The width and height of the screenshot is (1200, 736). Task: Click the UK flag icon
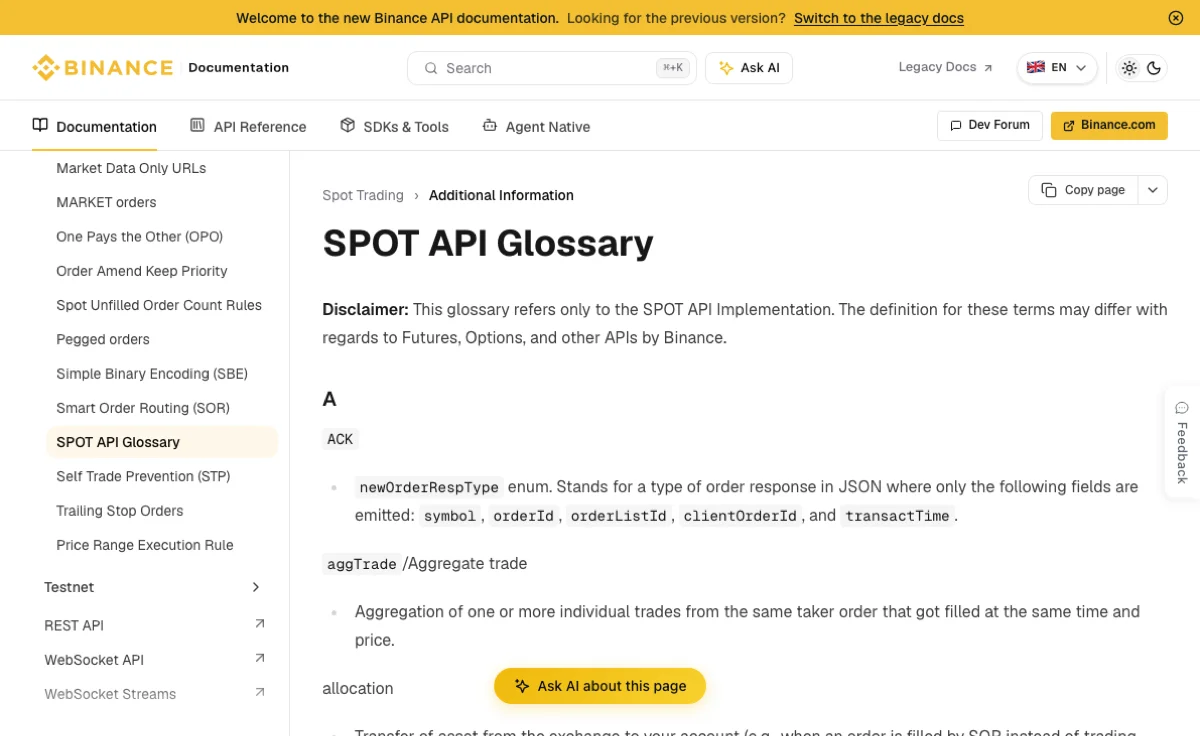click(x=1036, y=67)
